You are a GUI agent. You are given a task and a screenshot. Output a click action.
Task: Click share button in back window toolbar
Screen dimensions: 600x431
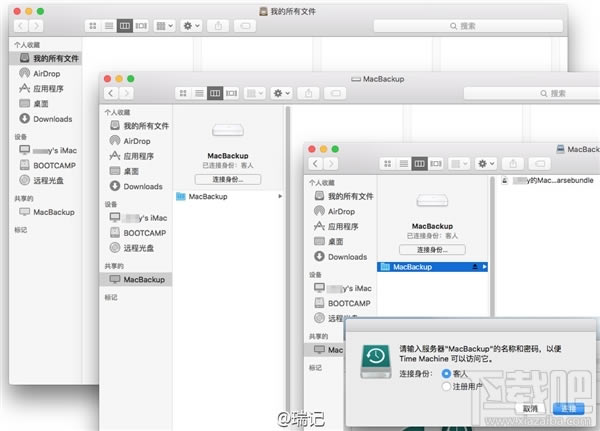point(218,26)
